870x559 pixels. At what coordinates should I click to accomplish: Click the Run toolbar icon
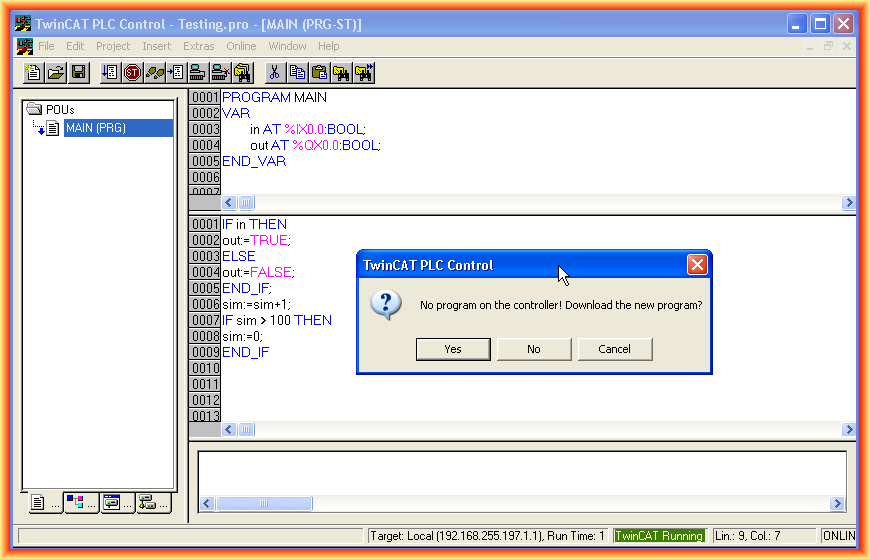click(x=110, y=72)
